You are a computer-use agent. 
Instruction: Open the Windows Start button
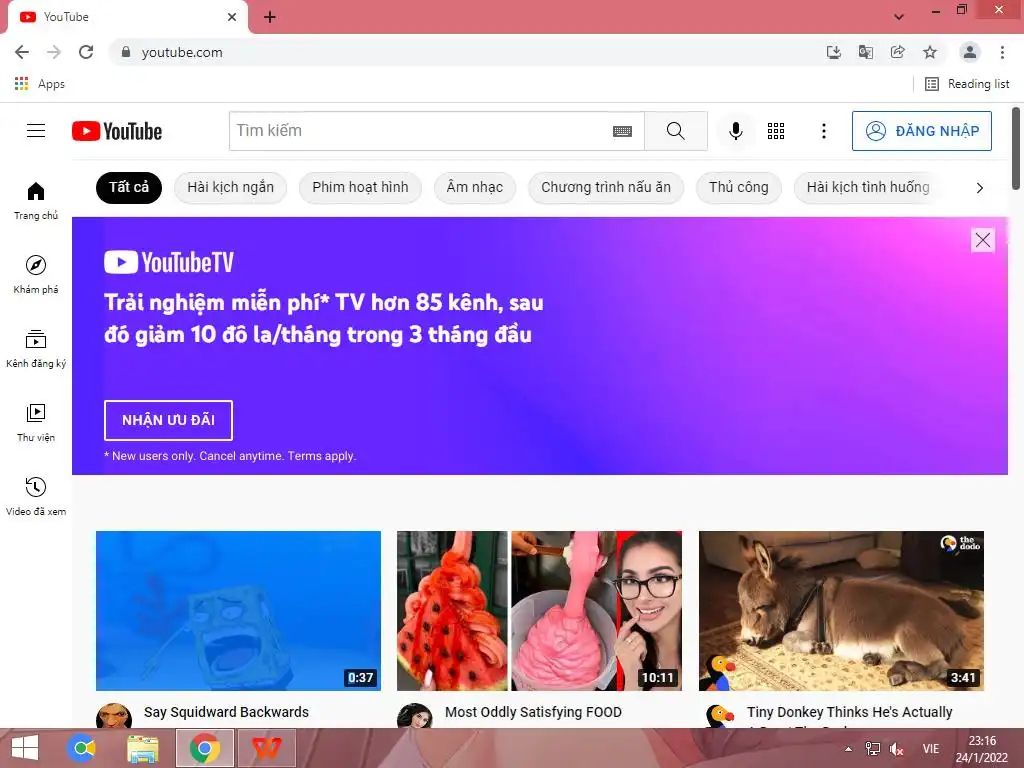point(25,748)
